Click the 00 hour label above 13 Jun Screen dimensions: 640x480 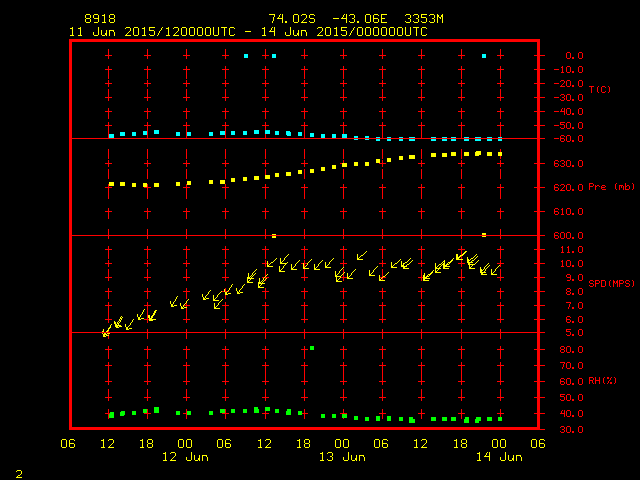click(x=342, y=444)
